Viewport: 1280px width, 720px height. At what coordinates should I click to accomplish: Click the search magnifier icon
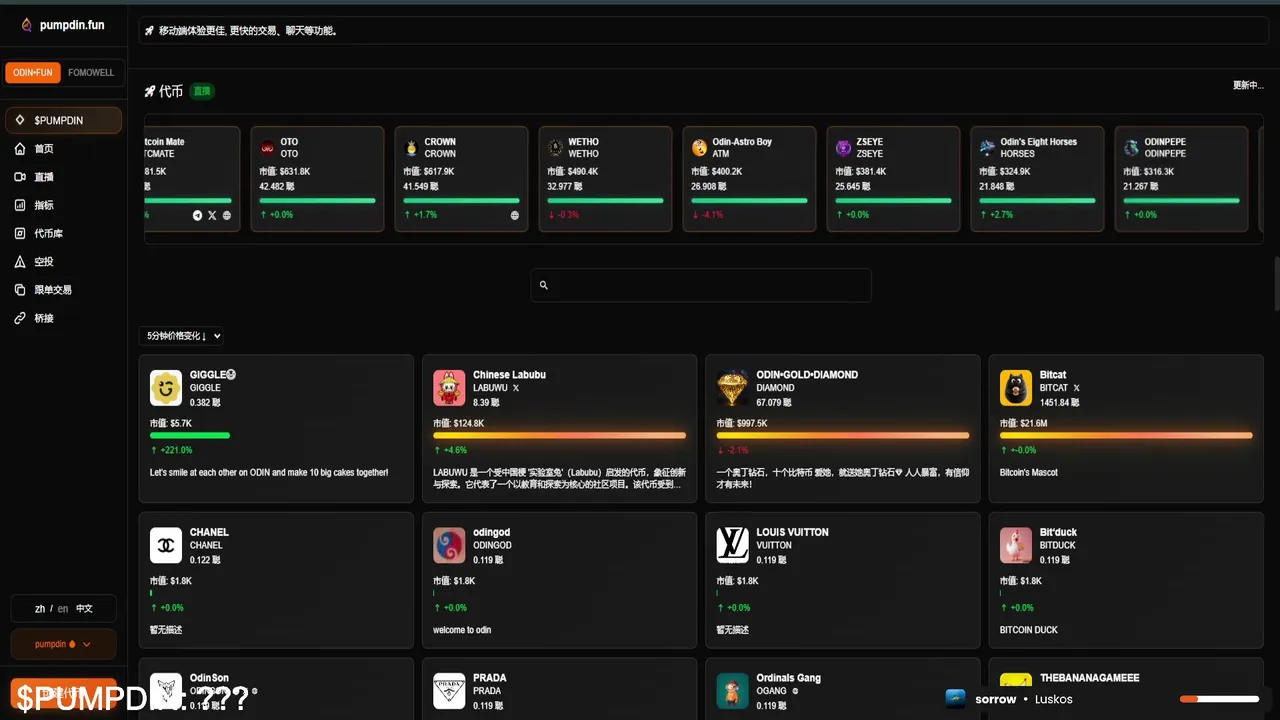tap(544, 285)
